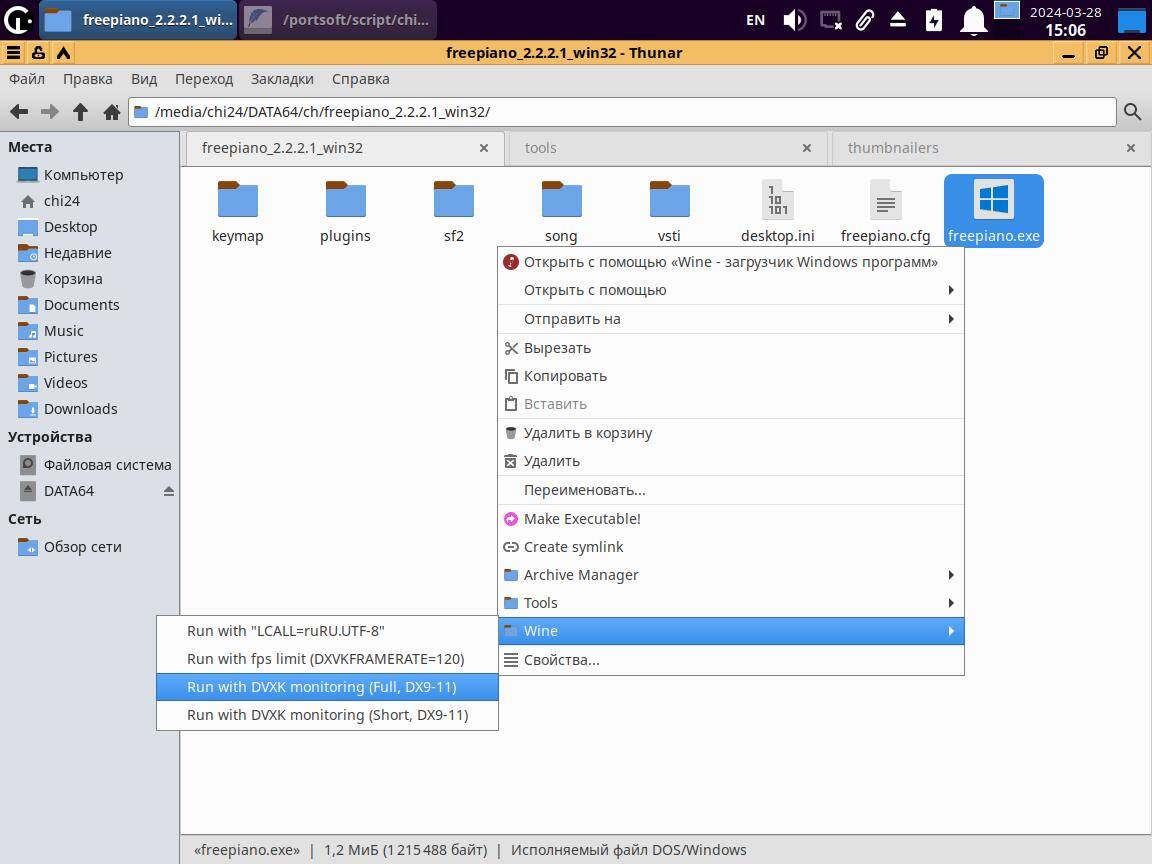
Task: Highlight the Wine context menu entry
Action: click(x=731, y=630)
